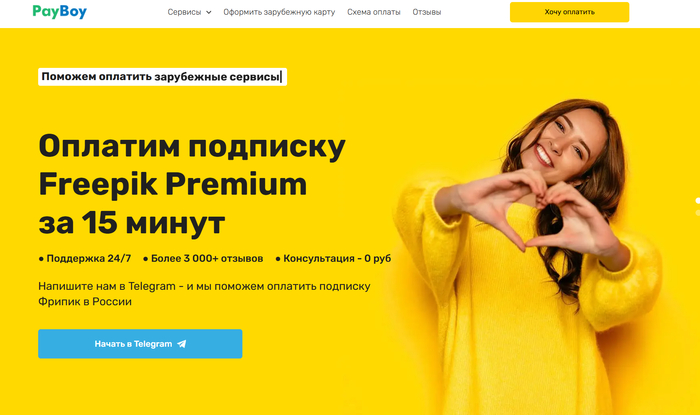This screenshot has width=700, height=415.
Task: Click the Оплатим подписку headline line
Action: (192, 147)
